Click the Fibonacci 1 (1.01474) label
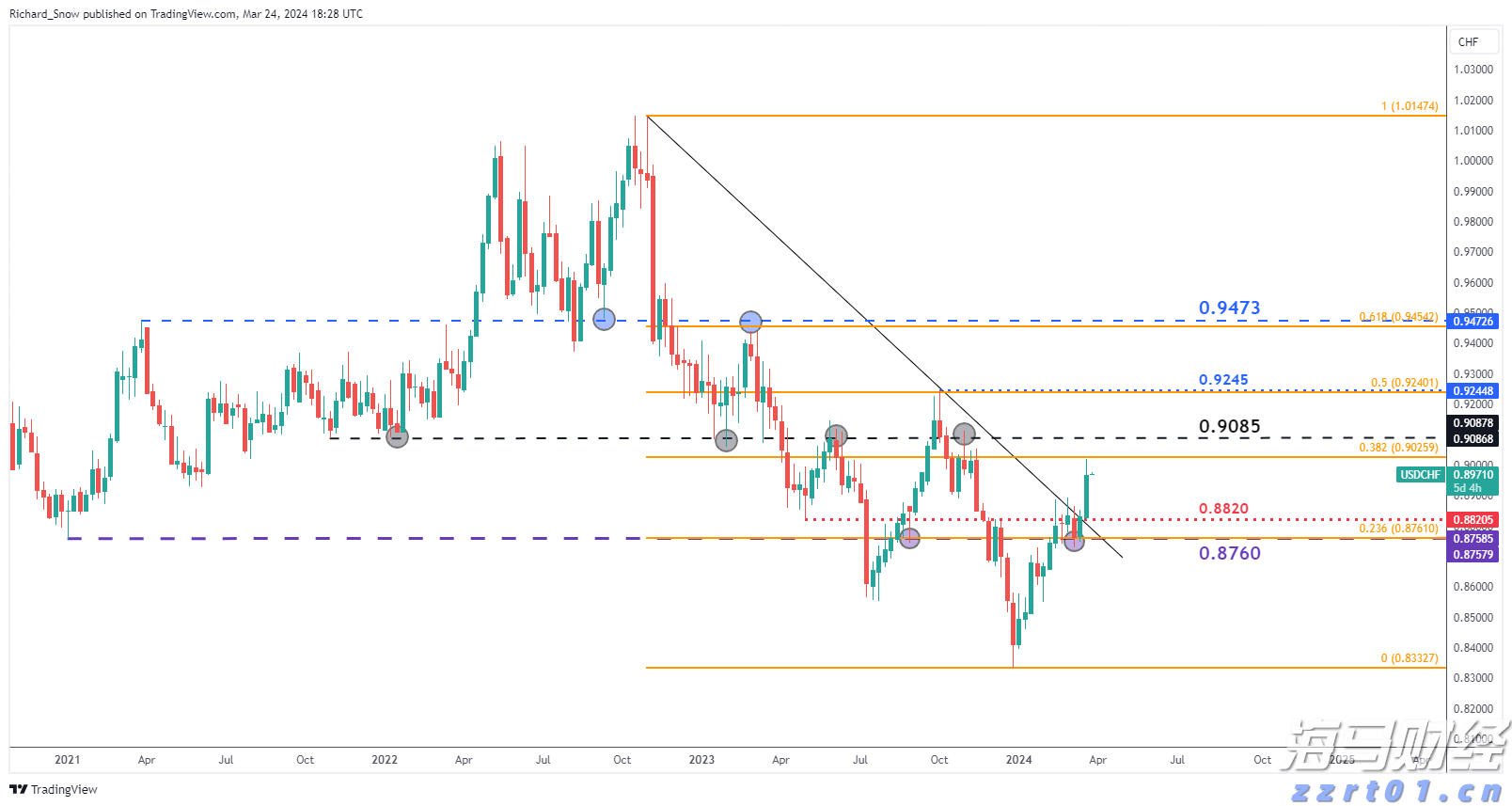 1410,106
